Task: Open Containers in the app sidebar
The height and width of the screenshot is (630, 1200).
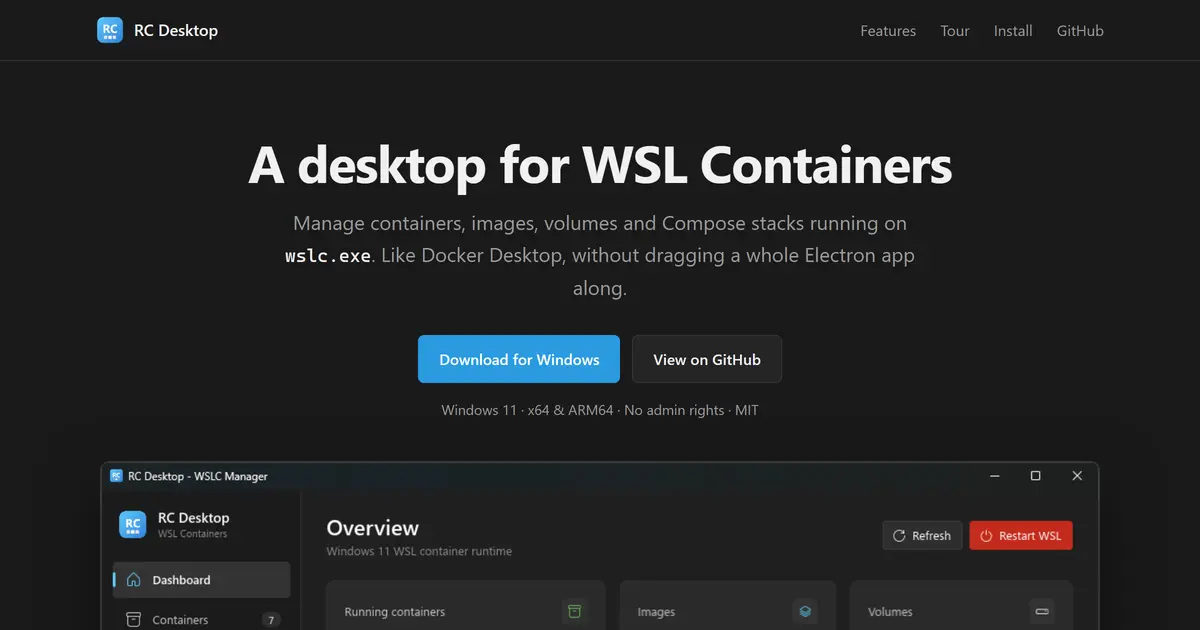Action: point(202,620)
